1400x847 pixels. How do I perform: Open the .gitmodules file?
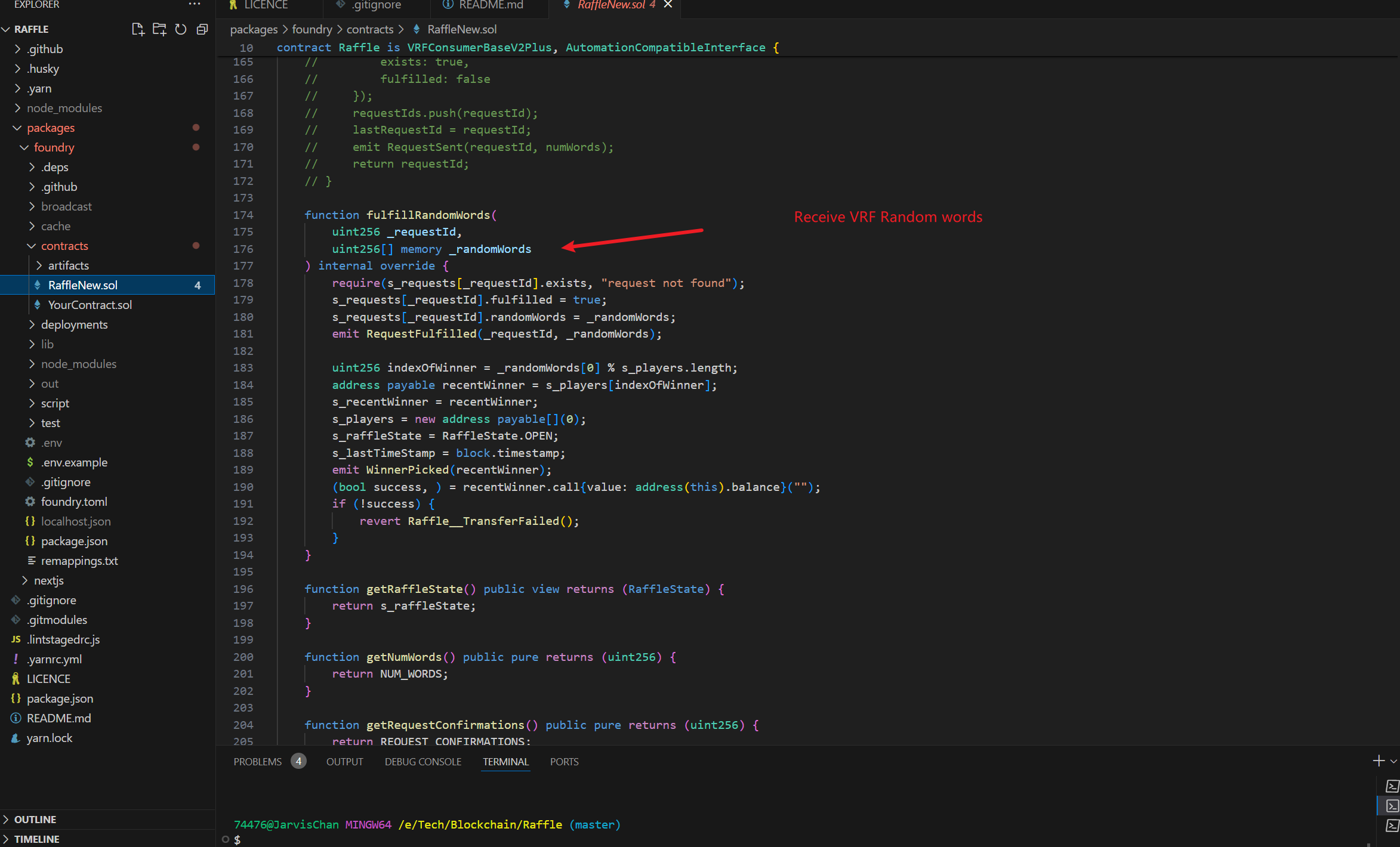click(107, 620)
